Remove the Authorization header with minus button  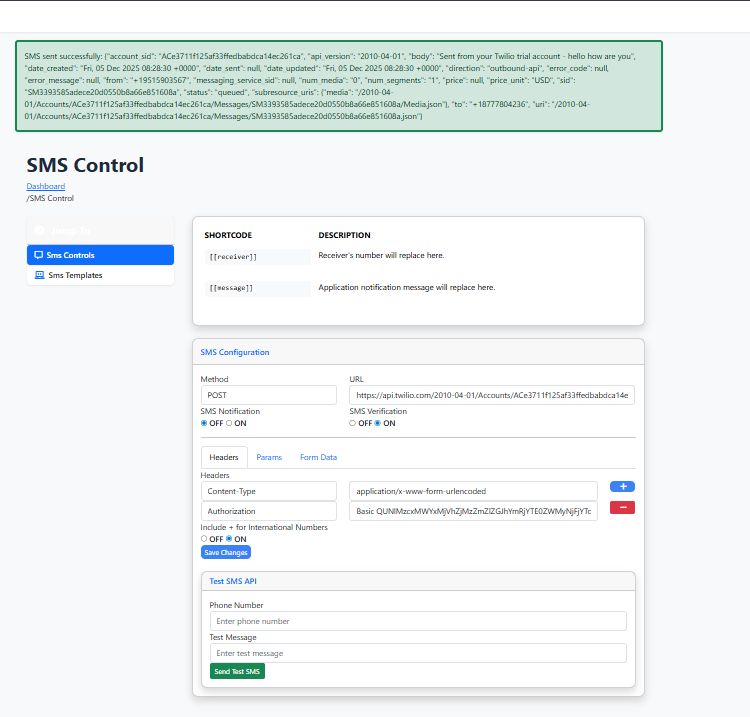tap(622, 508)
